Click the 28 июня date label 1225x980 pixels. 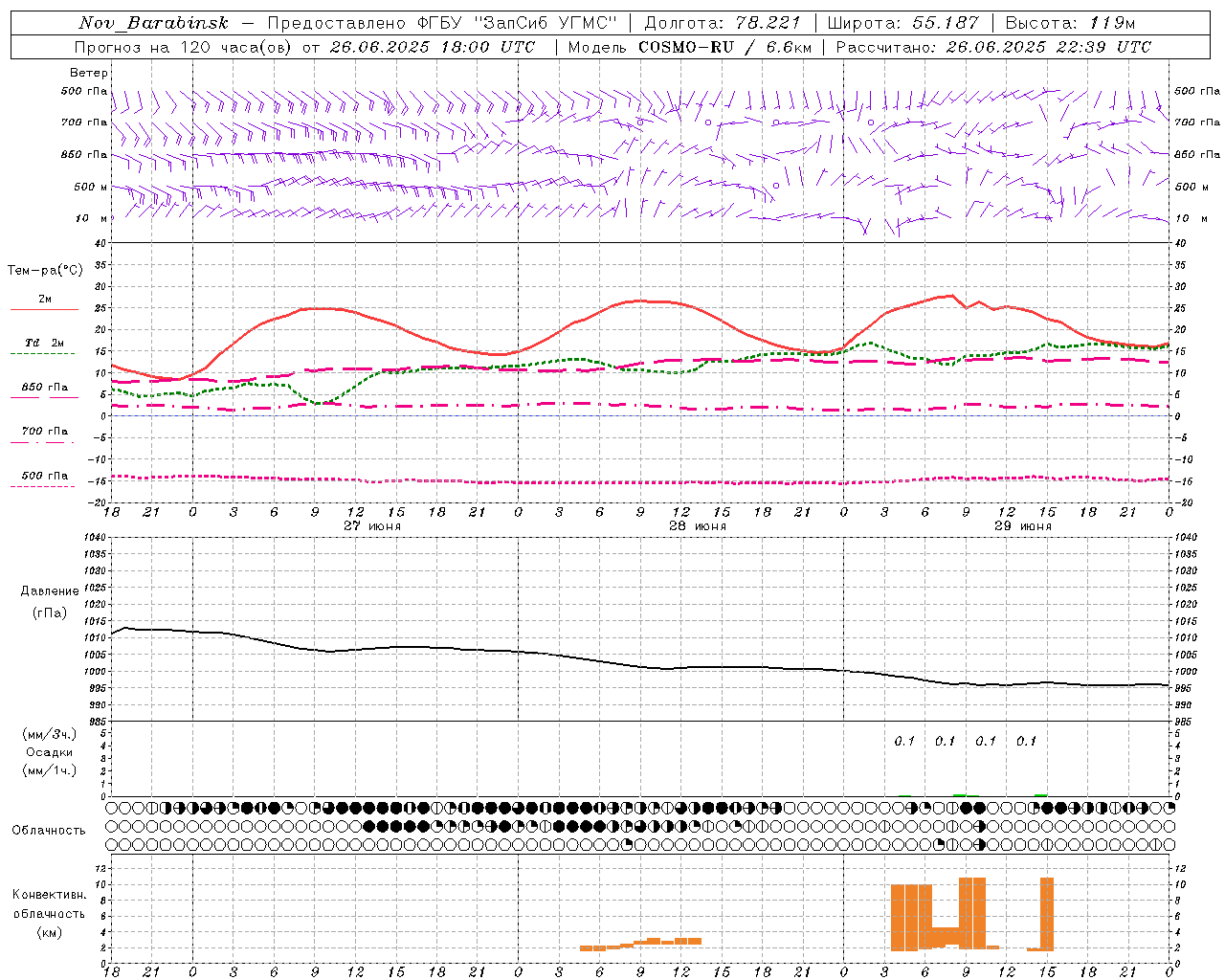[698, 526]
